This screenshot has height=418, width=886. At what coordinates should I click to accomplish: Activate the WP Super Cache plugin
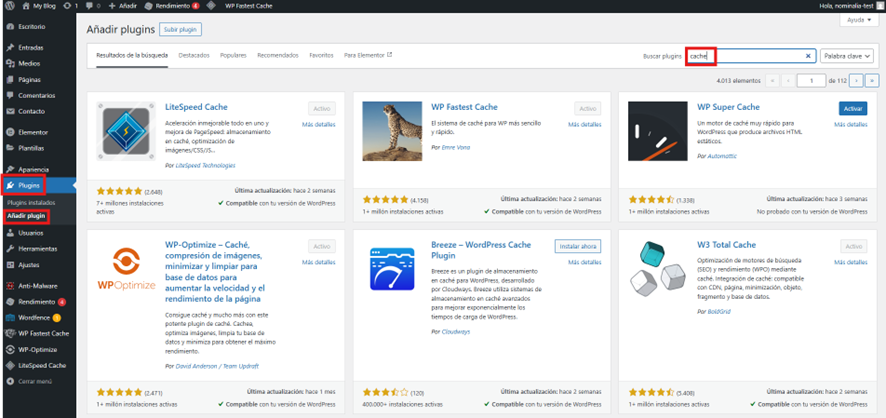tap(853, 108)
